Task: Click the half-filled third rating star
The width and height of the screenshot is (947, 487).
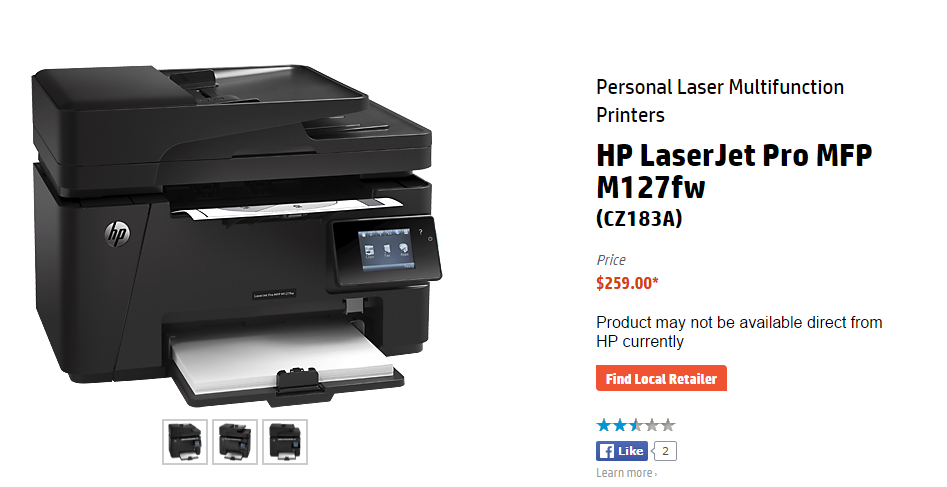Action: [x=635, y=425]
